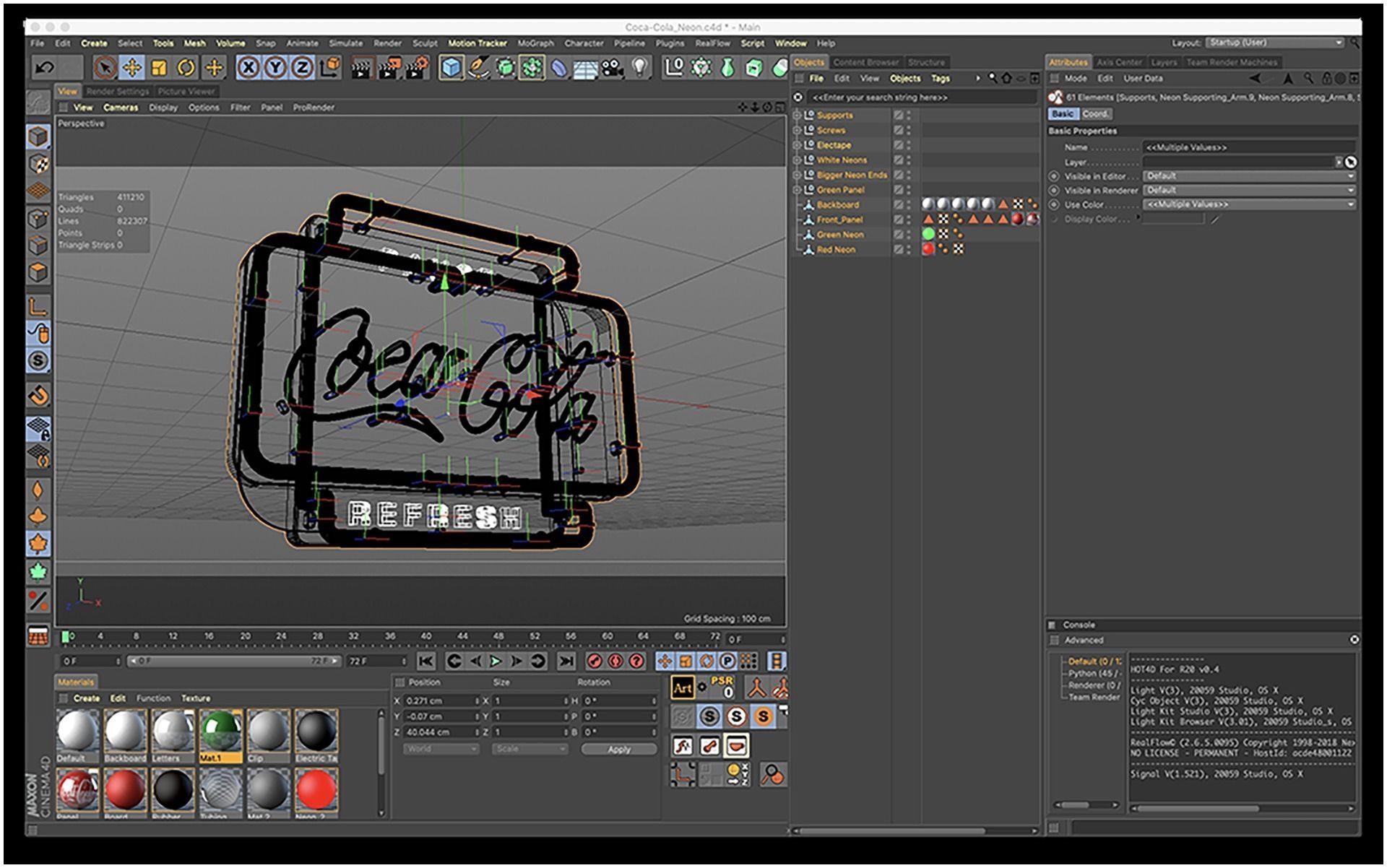Click the PSR reset icon
The width and height of the screenshot is (1387, 868).
point(722,687)
